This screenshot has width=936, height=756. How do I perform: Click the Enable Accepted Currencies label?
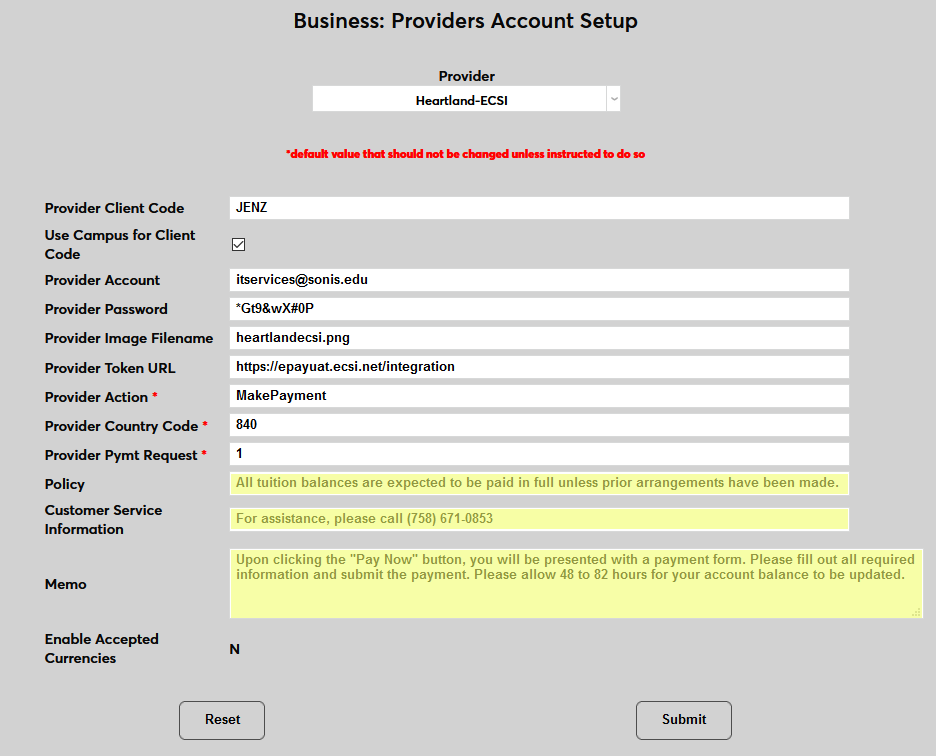pos(101,649)
